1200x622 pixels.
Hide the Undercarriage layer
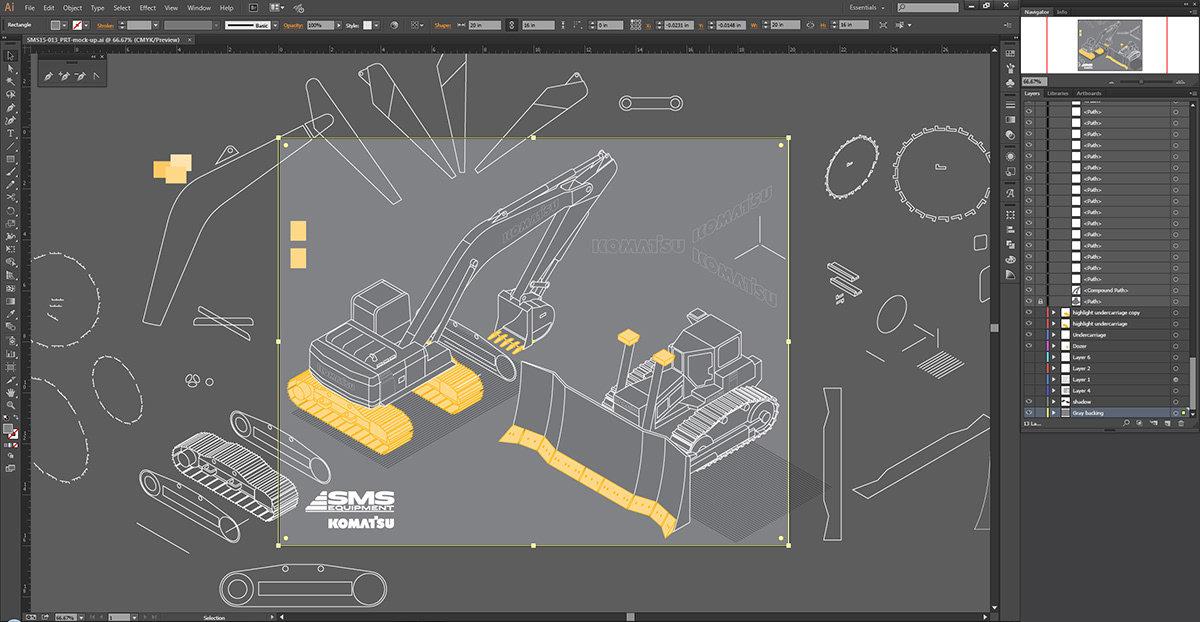coord(1028,335)
